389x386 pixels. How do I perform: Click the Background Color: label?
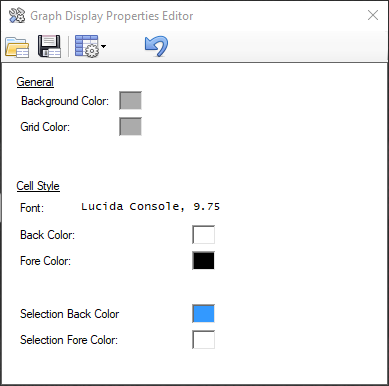coord(65,101)
